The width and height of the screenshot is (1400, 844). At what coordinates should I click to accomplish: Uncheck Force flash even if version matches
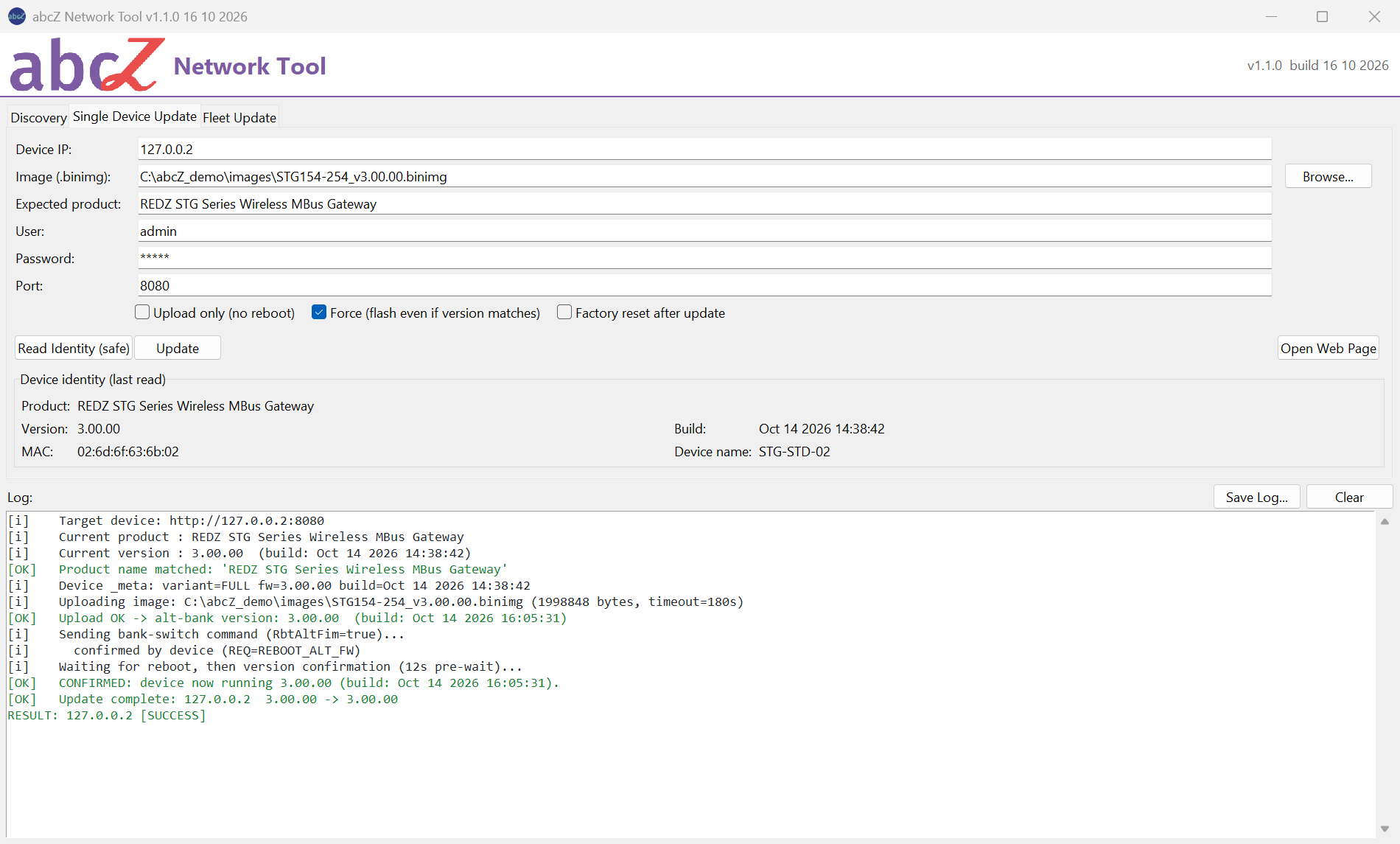click(x=319, y=313)
